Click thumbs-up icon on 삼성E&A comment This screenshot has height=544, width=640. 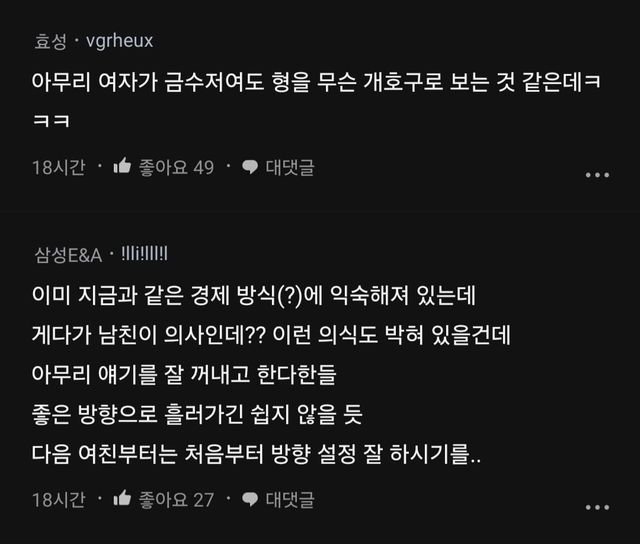click(x=123, y=499)
